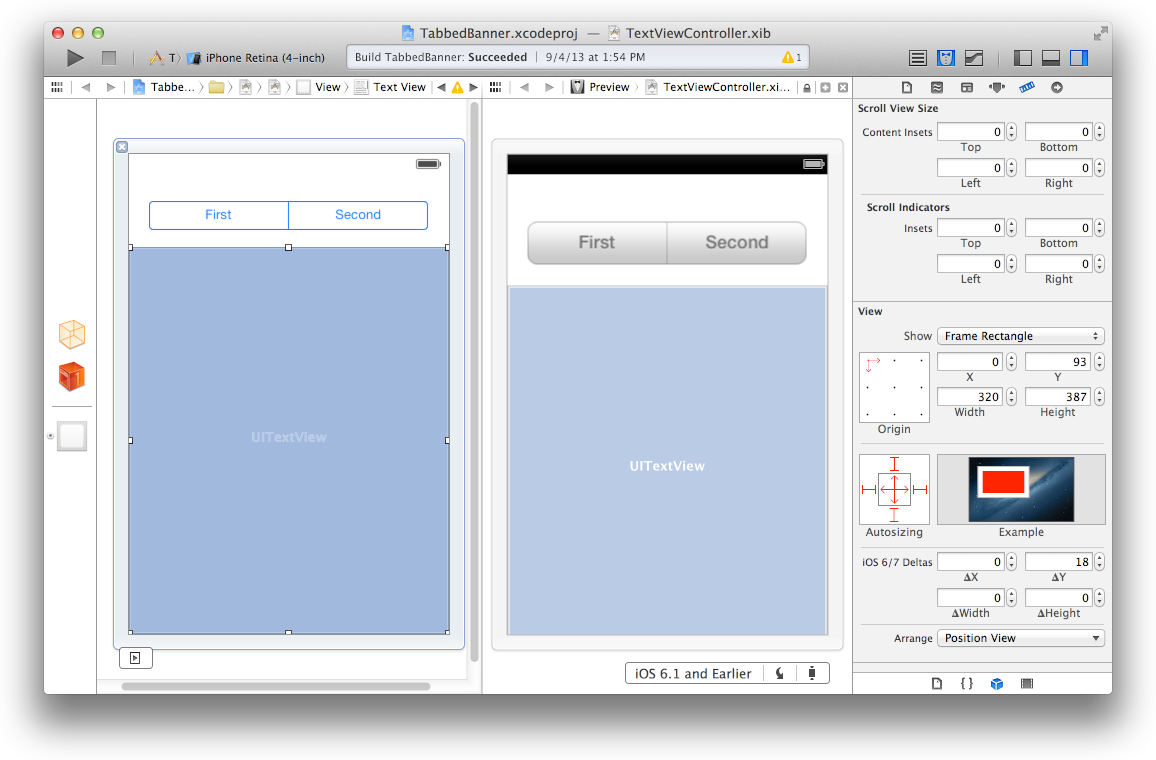Open the Show Frame Rectangle dropdown

coord(1020,335)
